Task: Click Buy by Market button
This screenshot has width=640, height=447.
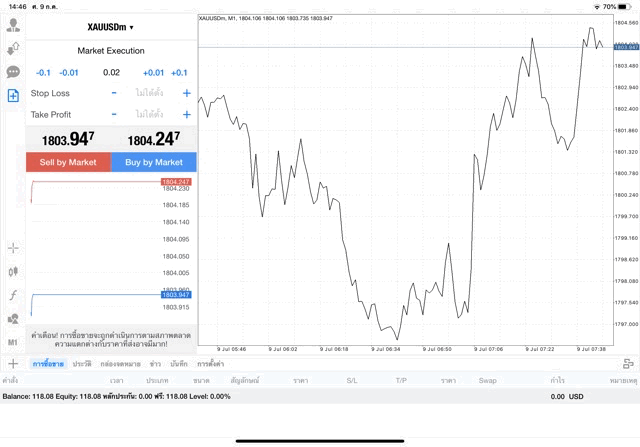Action: click(x=154, y=162)
